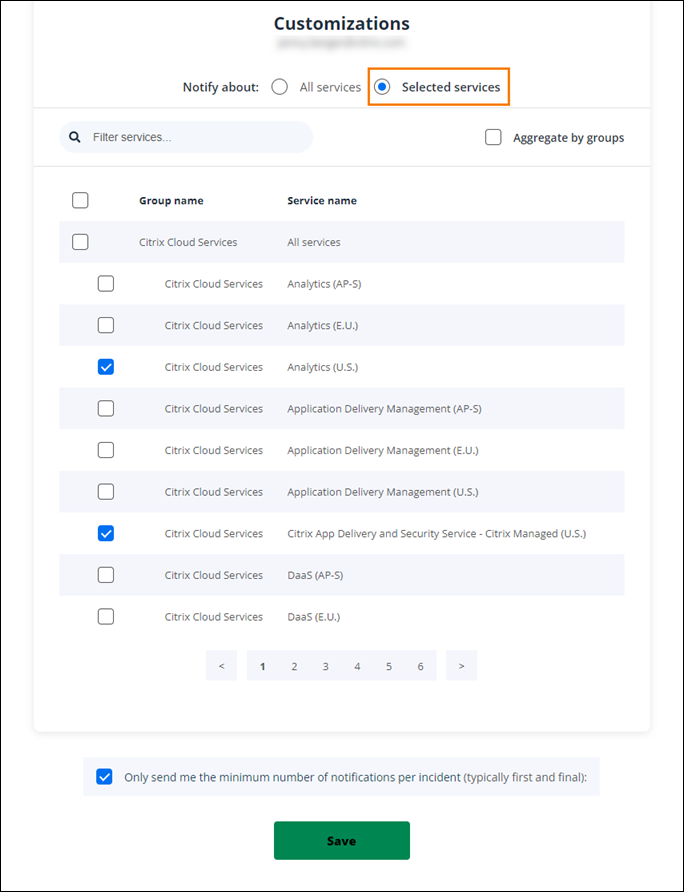Click the search magnifier icon in filter box

coord(75,137)
